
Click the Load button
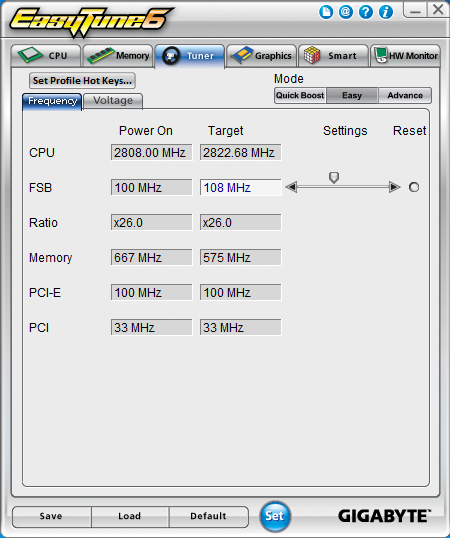click(x=130, y=516)
